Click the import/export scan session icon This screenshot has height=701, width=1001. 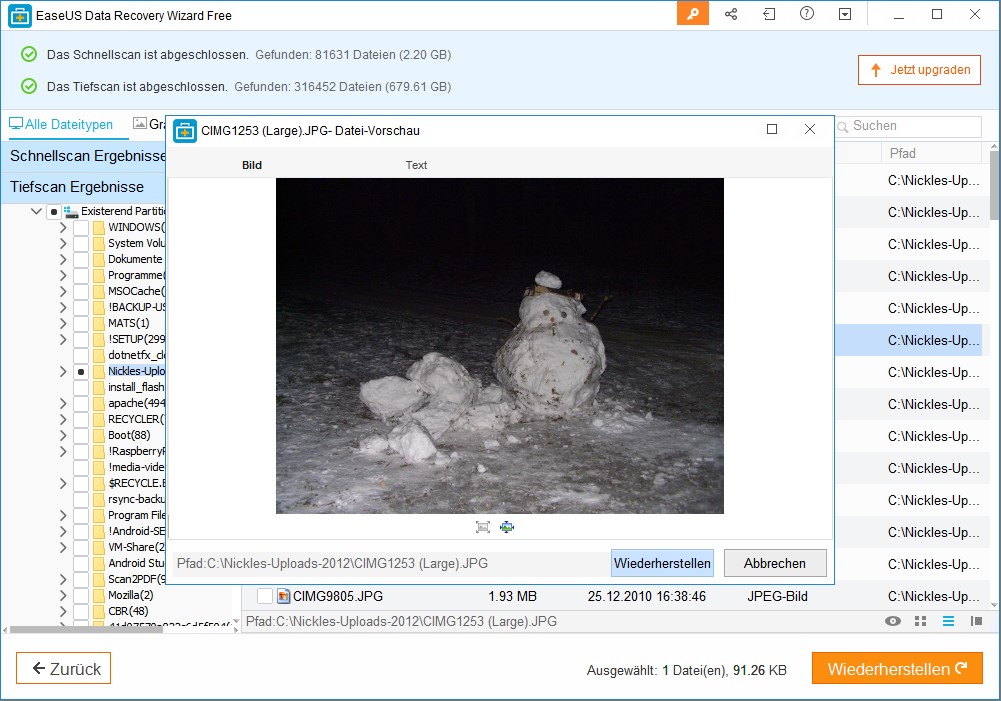[x=769, y=14]
